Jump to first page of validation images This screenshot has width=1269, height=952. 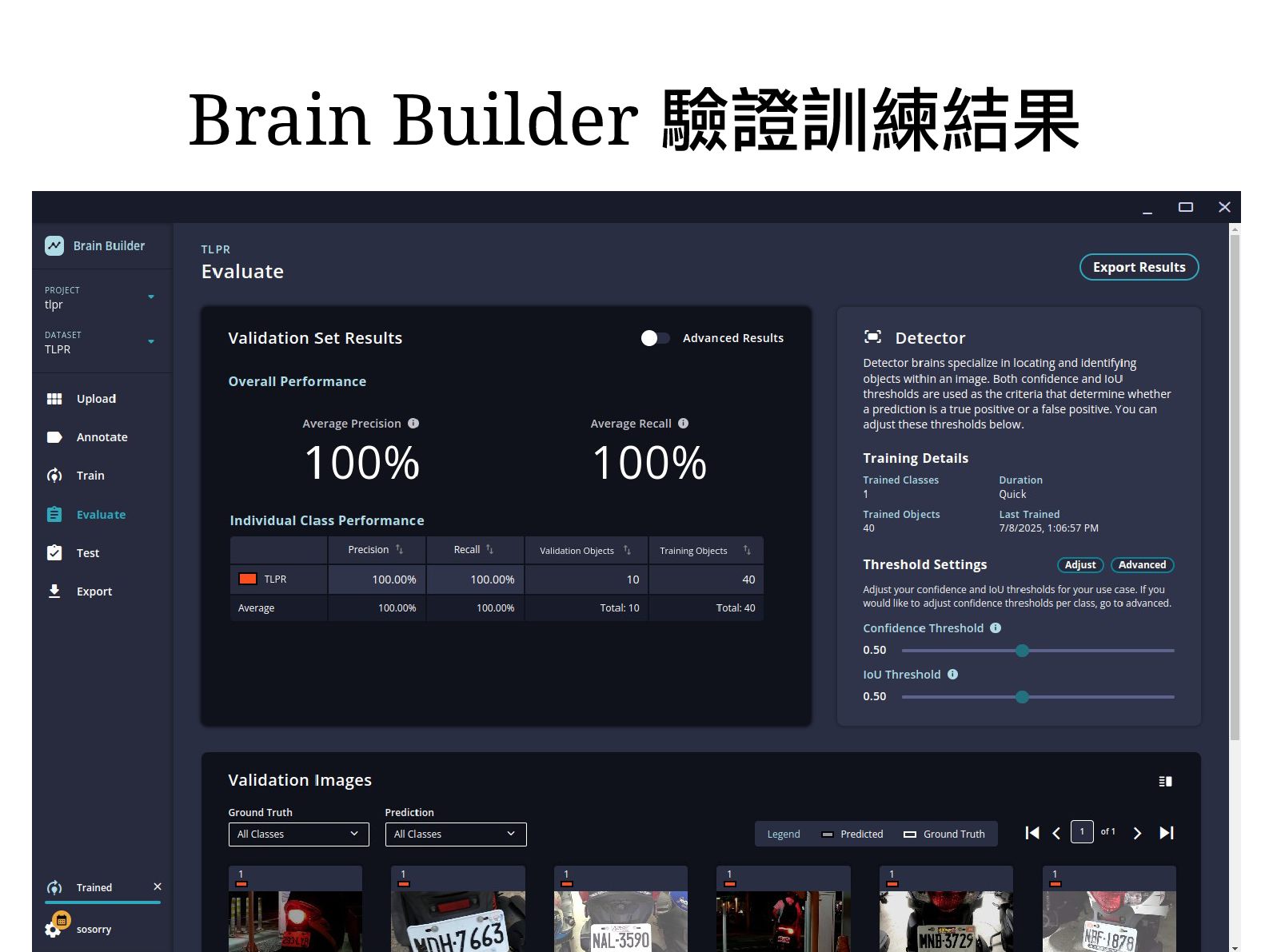[1032, 833]
